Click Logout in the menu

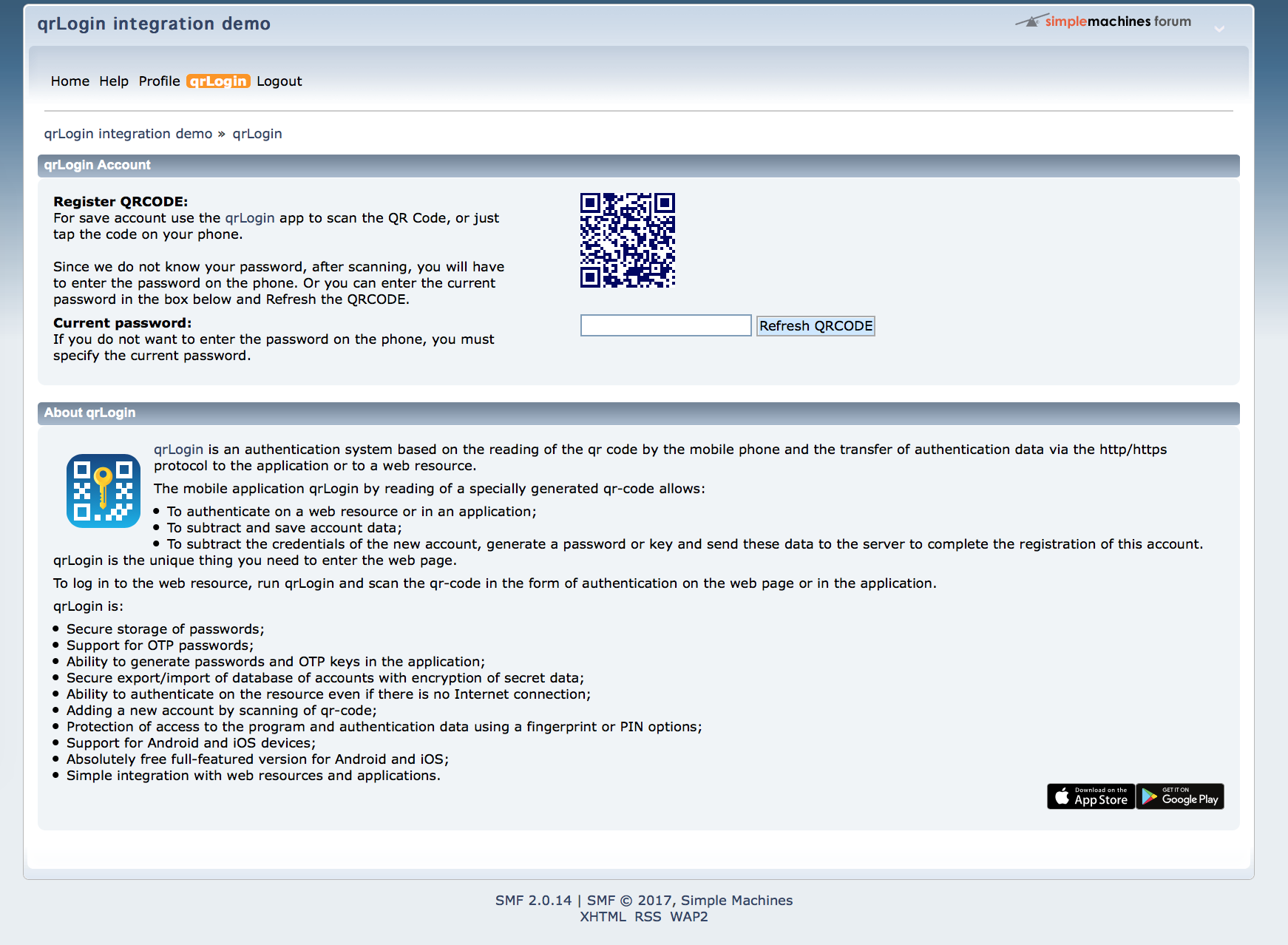click(279, 81)
